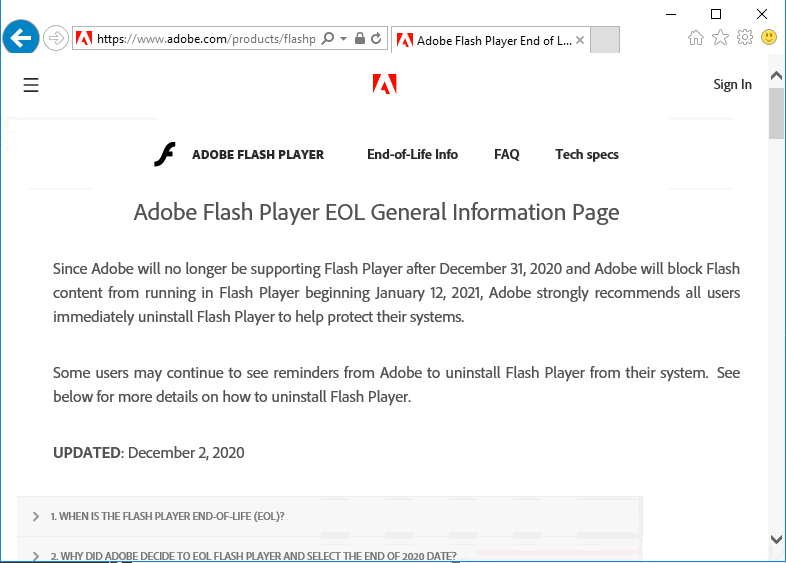The image size is (786, 563).
Task: Click the Sign In link
Action: coord(732,85)
